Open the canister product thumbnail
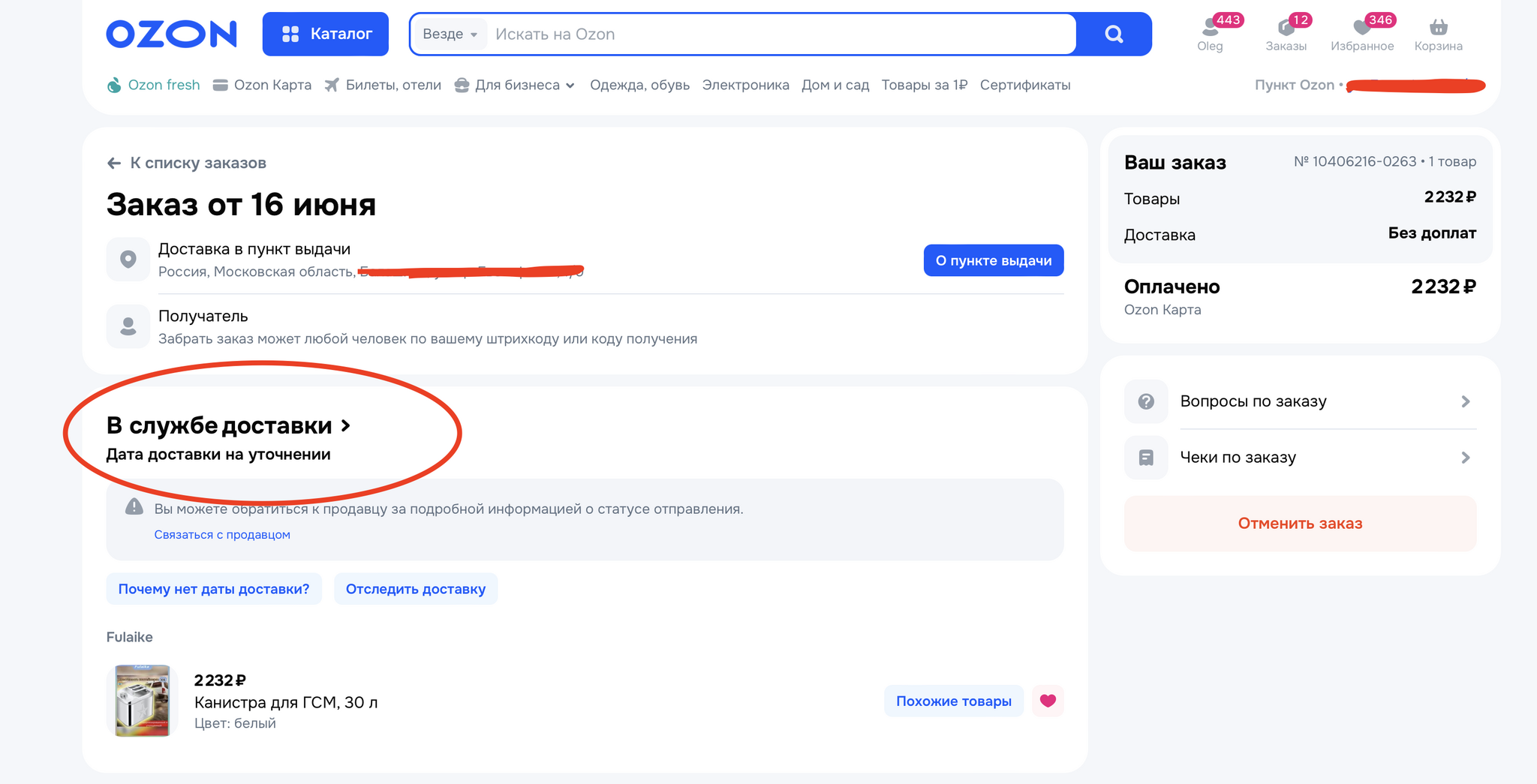 pyautogui.click(x=143, y=701)
